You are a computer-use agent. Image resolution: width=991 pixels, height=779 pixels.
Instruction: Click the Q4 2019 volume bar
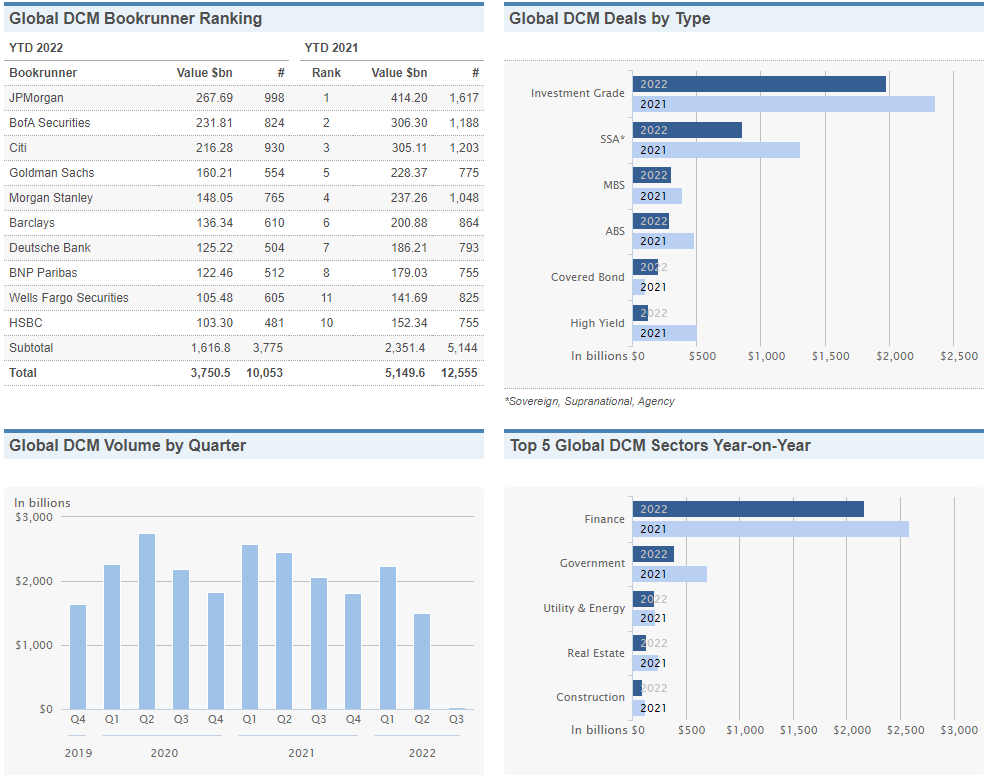coord(78,657)
